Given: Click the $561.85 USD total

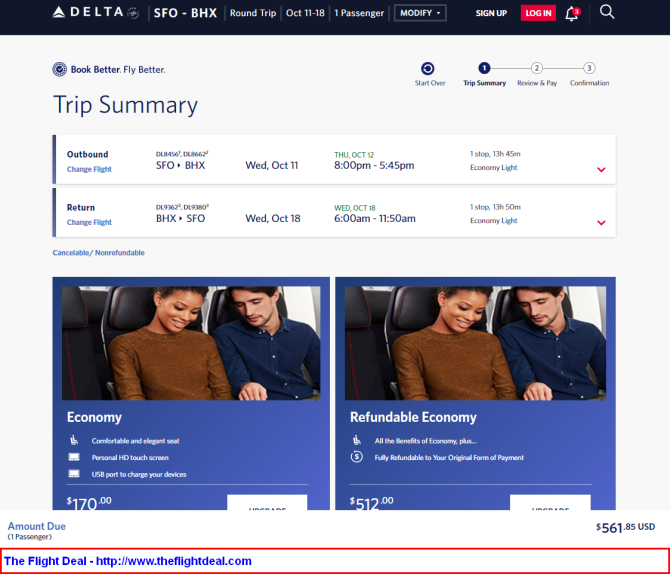Looking at the screenshot, I should click(626, 527).
